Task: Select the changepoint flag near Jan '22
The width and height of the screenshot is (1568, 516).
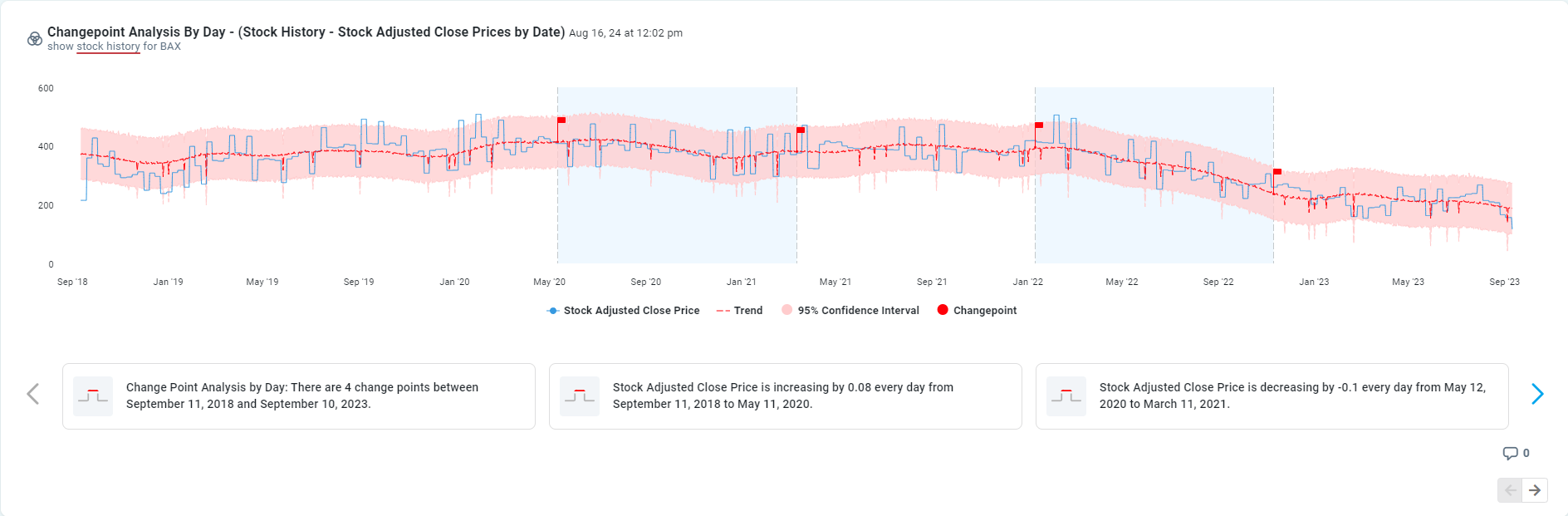Action: coord(1039,125)
